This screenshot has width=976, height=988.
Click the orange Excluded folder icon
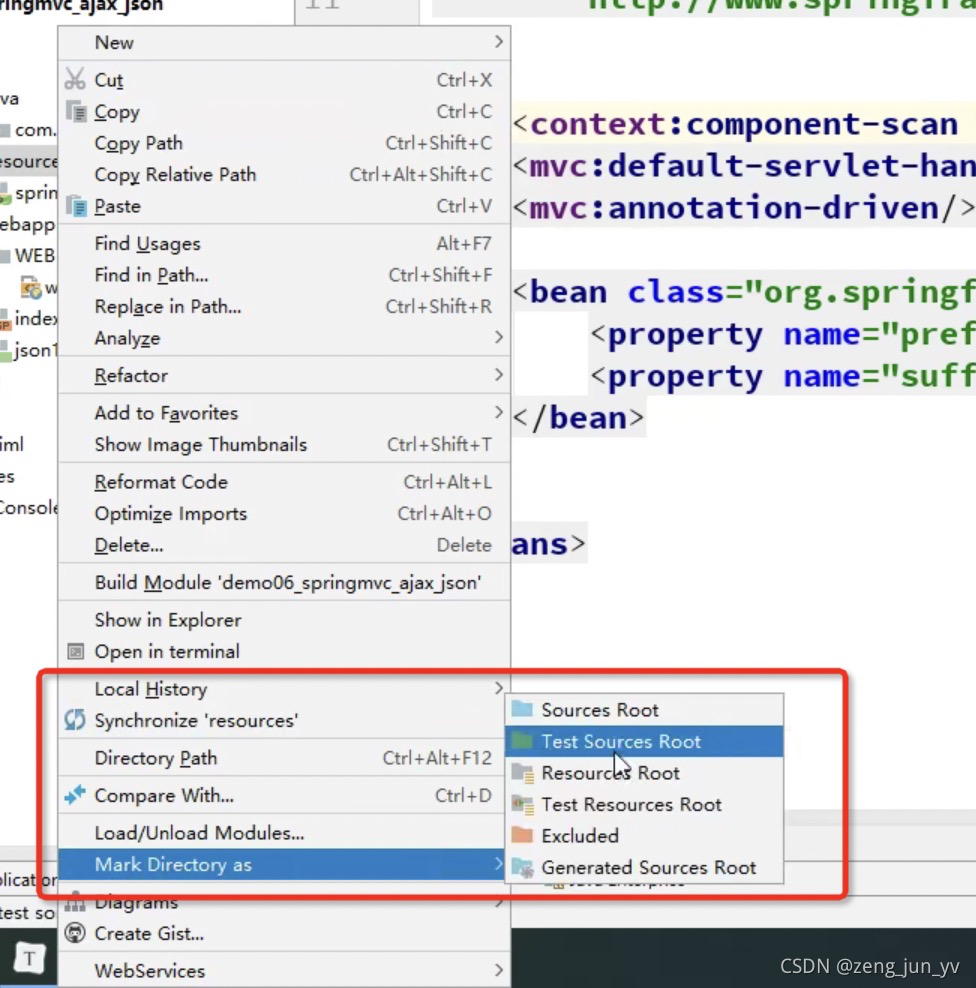pos(522,836)
